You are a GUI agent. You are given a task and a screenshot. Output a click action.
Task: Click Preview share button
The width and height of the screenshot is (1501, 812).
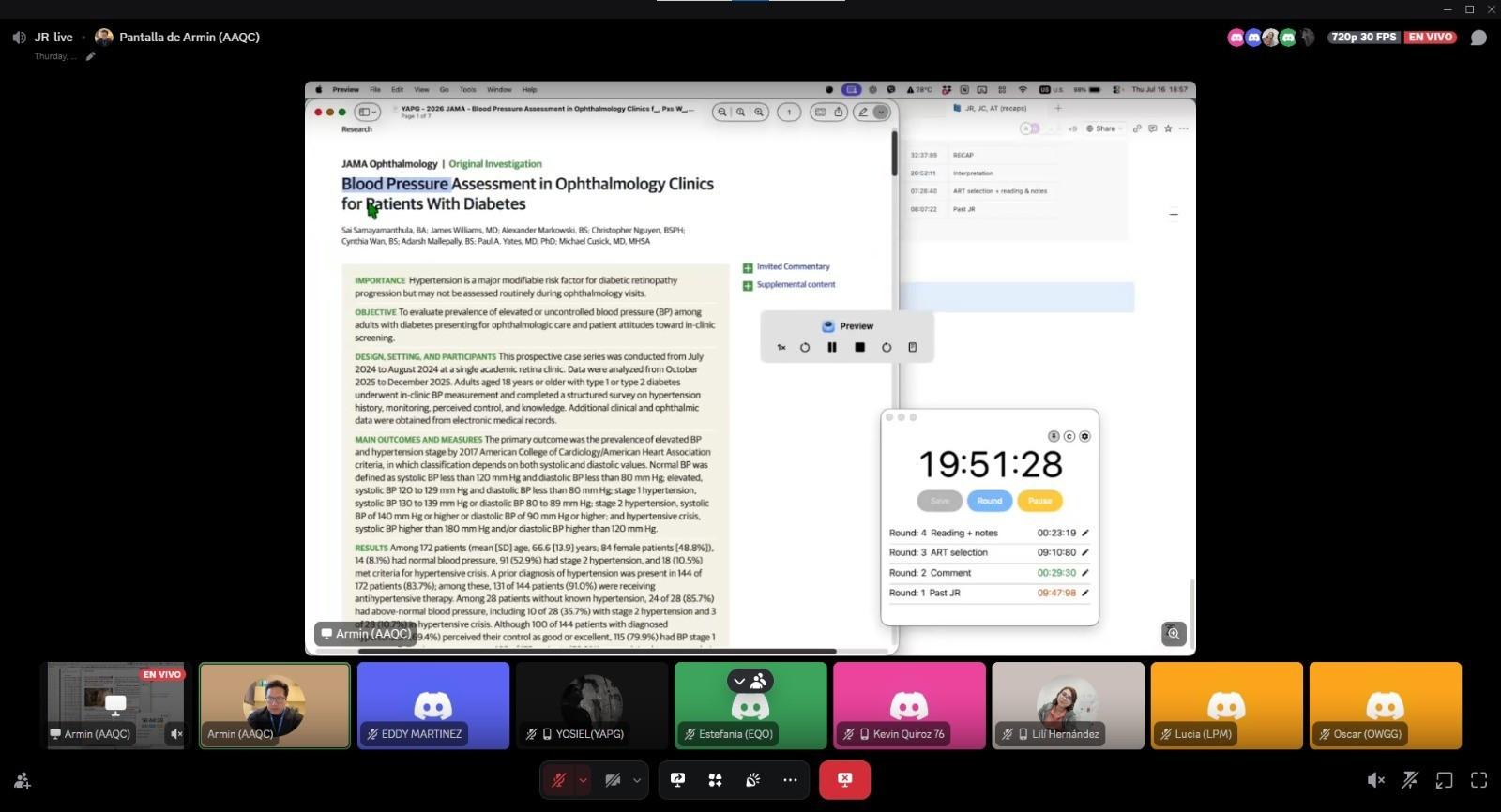pos(839,113)
